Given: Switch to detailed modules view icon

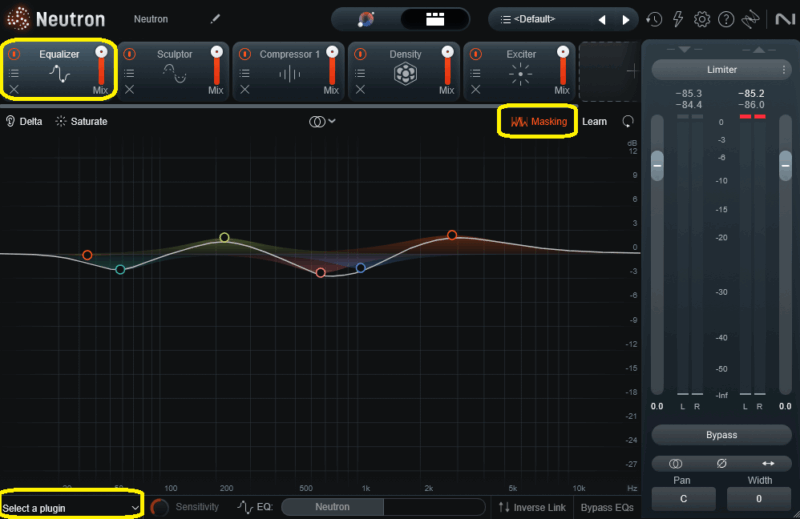Looking at the screenshot, I should pos(435,19).
